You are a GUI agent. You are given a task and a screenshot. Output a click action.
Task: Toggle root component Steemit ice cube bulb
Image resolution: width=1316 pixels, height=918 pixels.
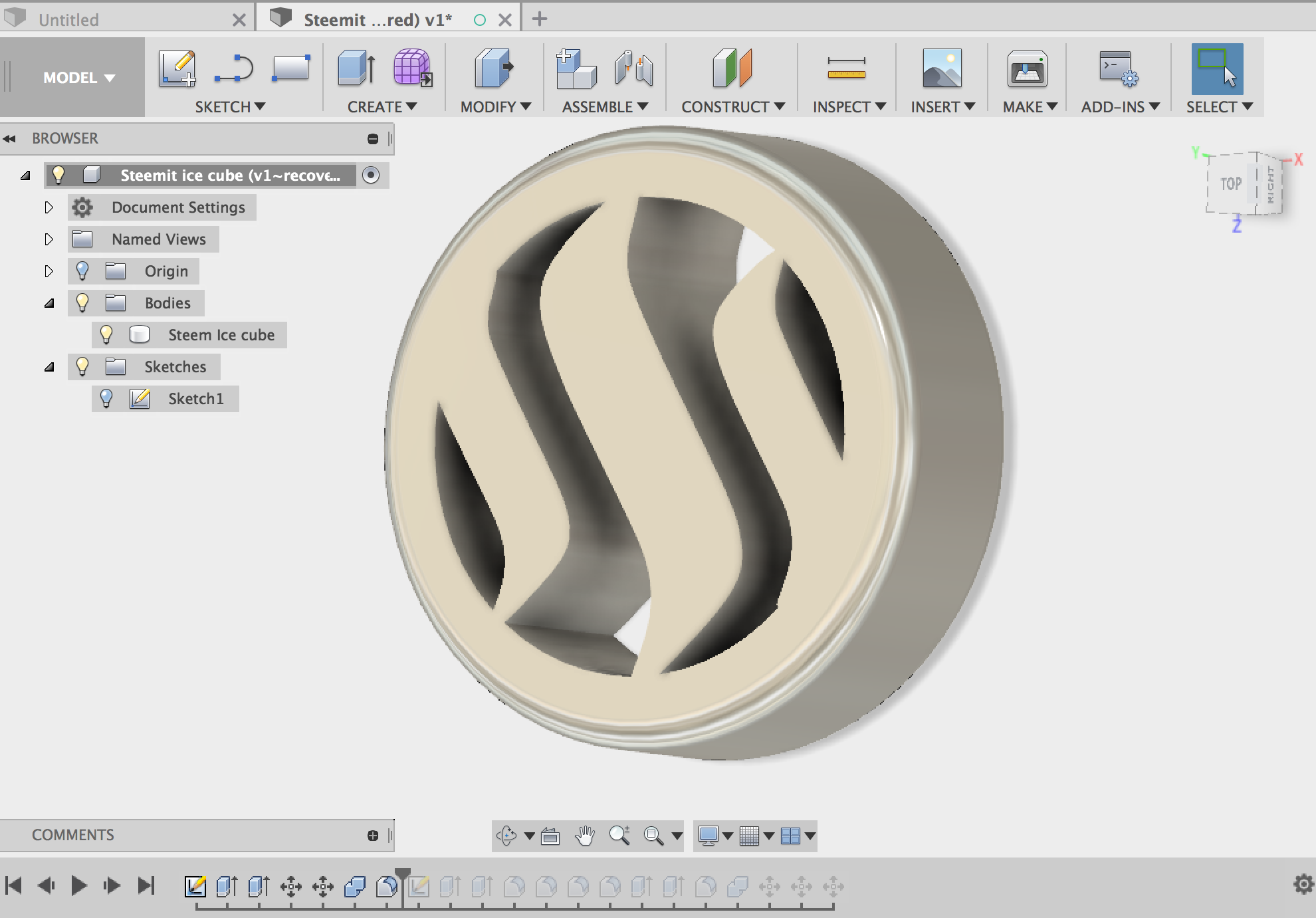click(x=58, y=175)
